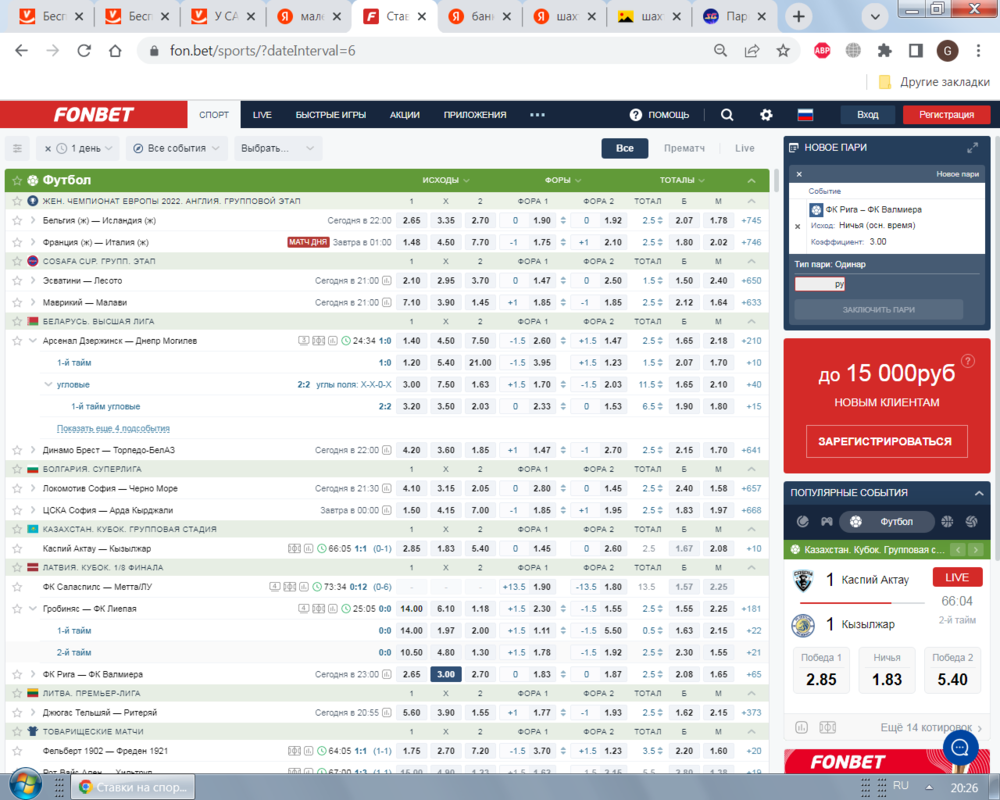The width and height of the screenshot is (1000, 800).
Task: Collapse the угловые sub-events
Action: 48,385
